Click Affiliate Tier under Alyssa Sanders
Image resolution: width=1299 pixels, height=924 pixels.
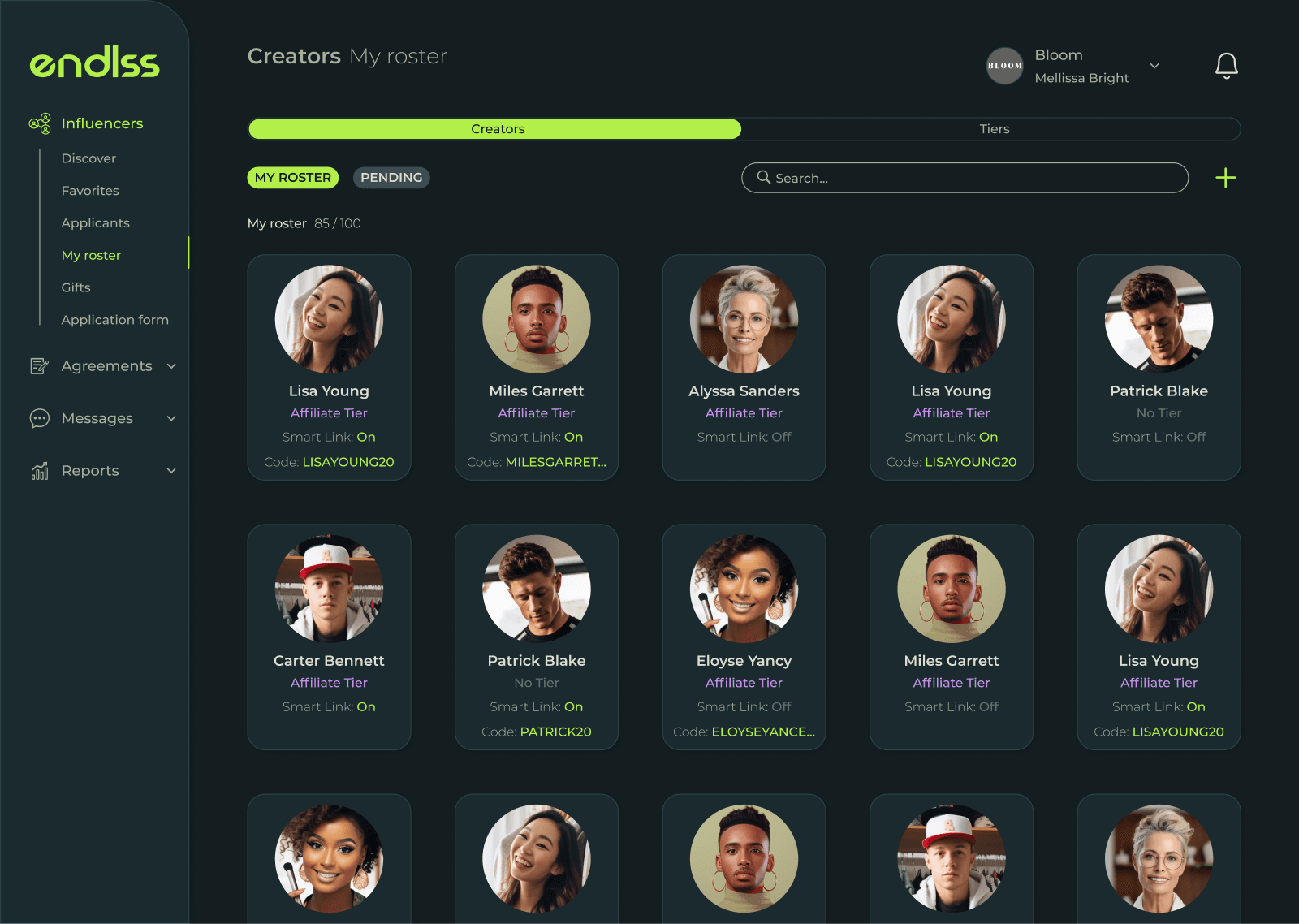pyautogui.click(x=744, y=413)
